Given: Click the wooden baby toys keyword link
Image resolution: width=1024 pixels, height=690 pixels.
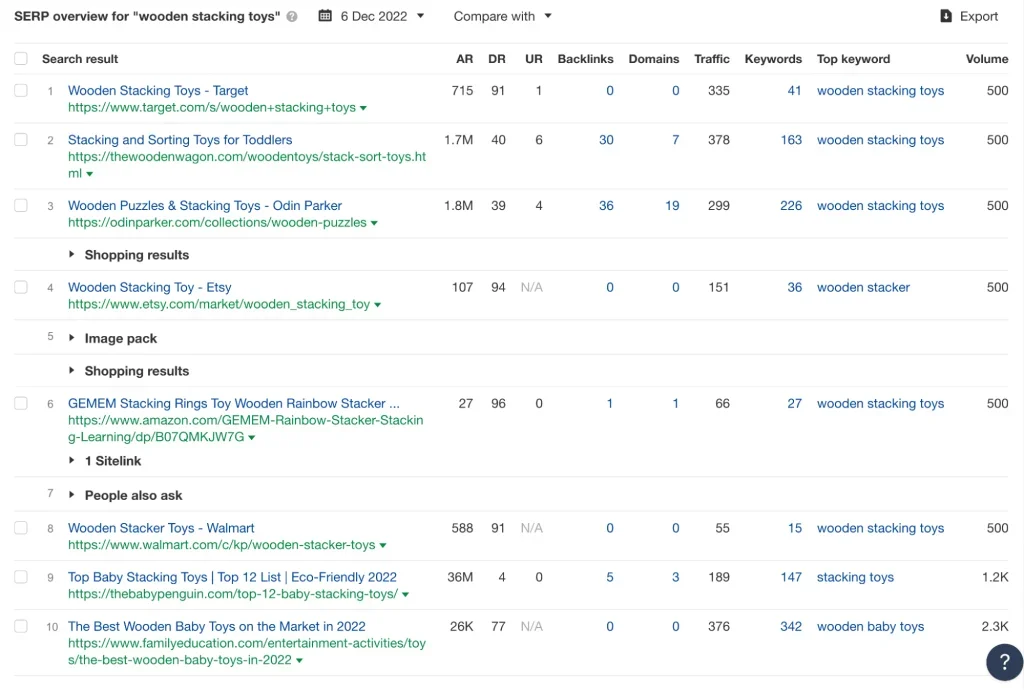Looking at the screenshot, I should (x=871, y=626).
